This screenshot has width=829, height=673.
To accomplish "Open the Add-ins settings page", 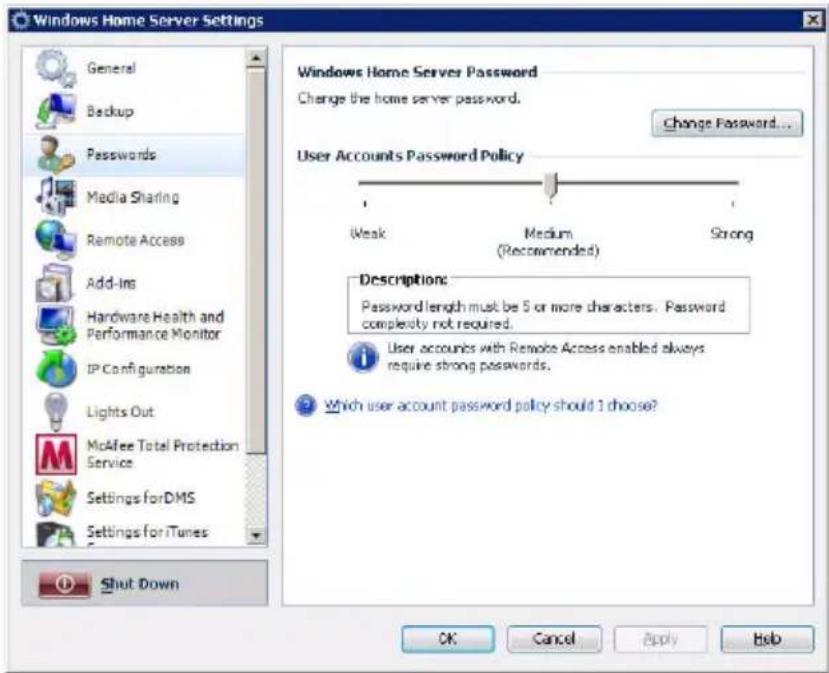I will tap(134, 283).
